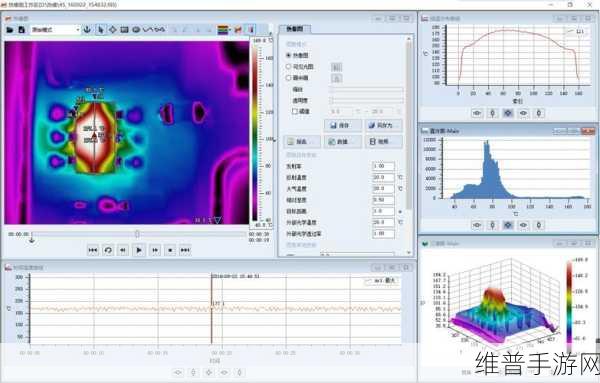
Task: Click the settings panel scrollbar down arrow
Action: tap(409, 253)
